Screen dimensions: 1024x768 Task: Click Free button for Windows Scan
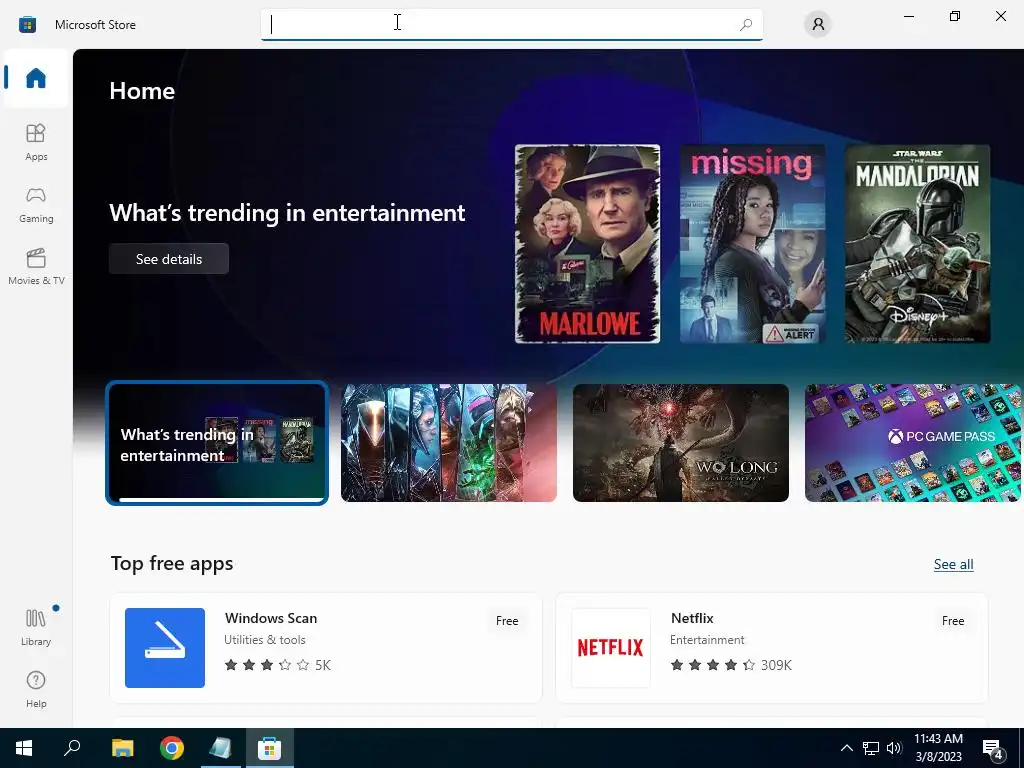[507, 620]
